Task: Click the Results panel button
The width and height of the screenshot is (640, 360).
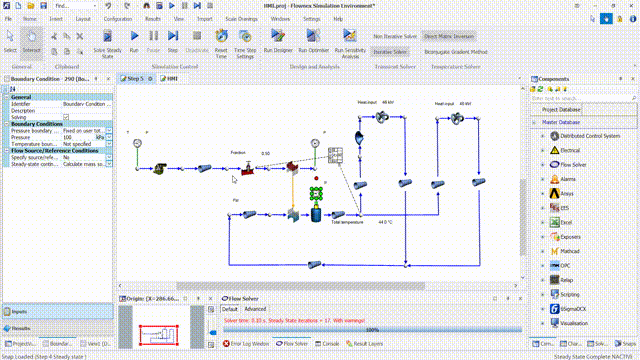Action: (x=58, y=328)
